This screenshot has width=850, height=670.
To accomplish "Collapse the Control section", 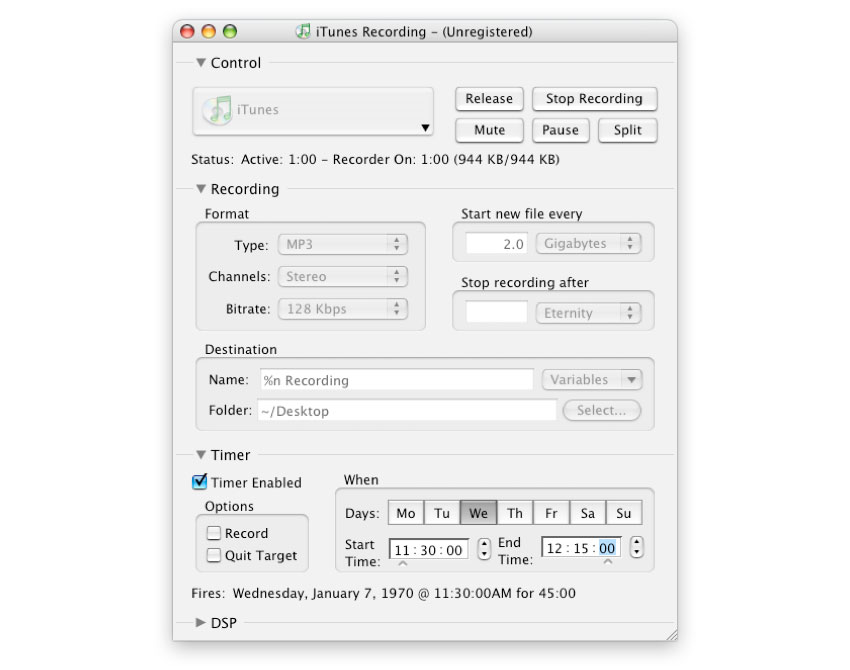I will point(201,62).
